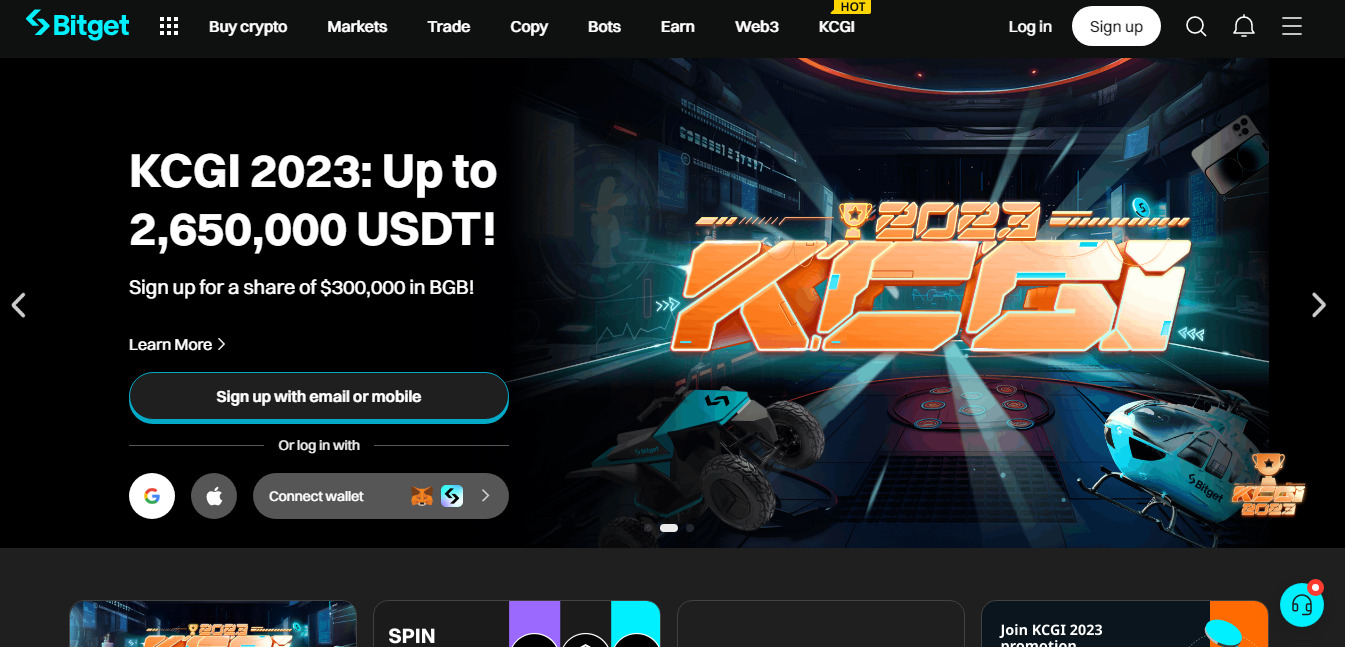Open the customer support headset chat icon
The height and width of the screenshot is (647, 1345).
[1302, 605]
